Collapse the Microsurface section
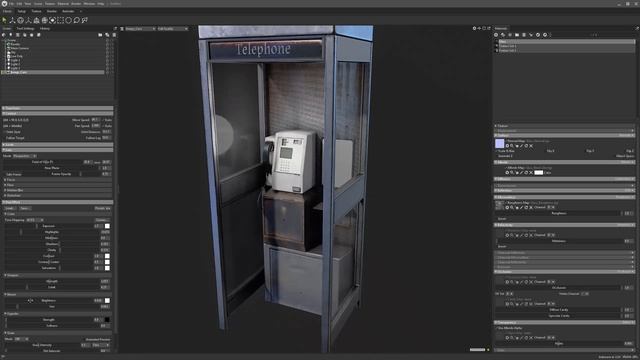Viewport: 640px width, 360px height. [565, 197]
